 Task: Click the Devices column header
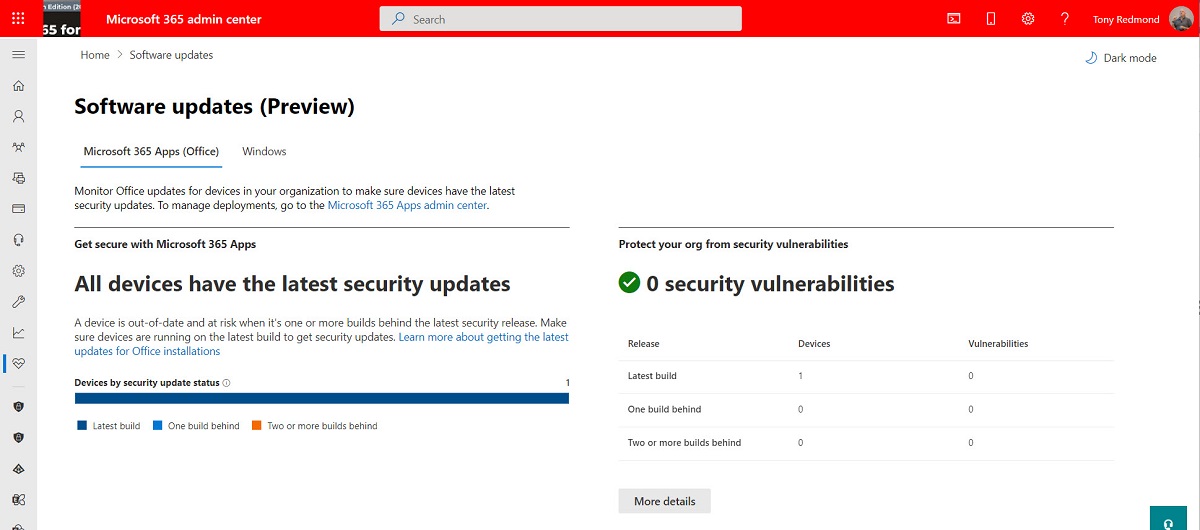pyautogui.click(x=814, y=344)
